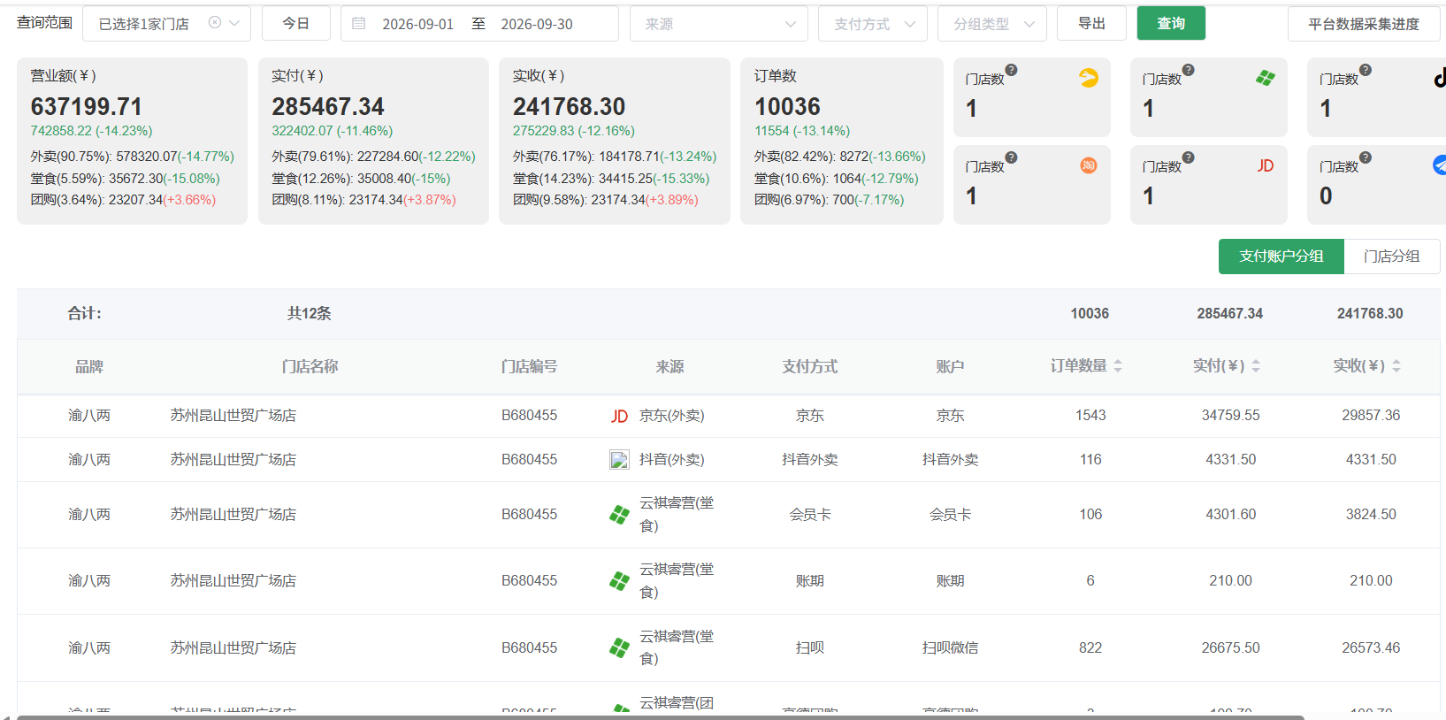Click the 实收 amount 3824.50 cell

coord(1370,515)
